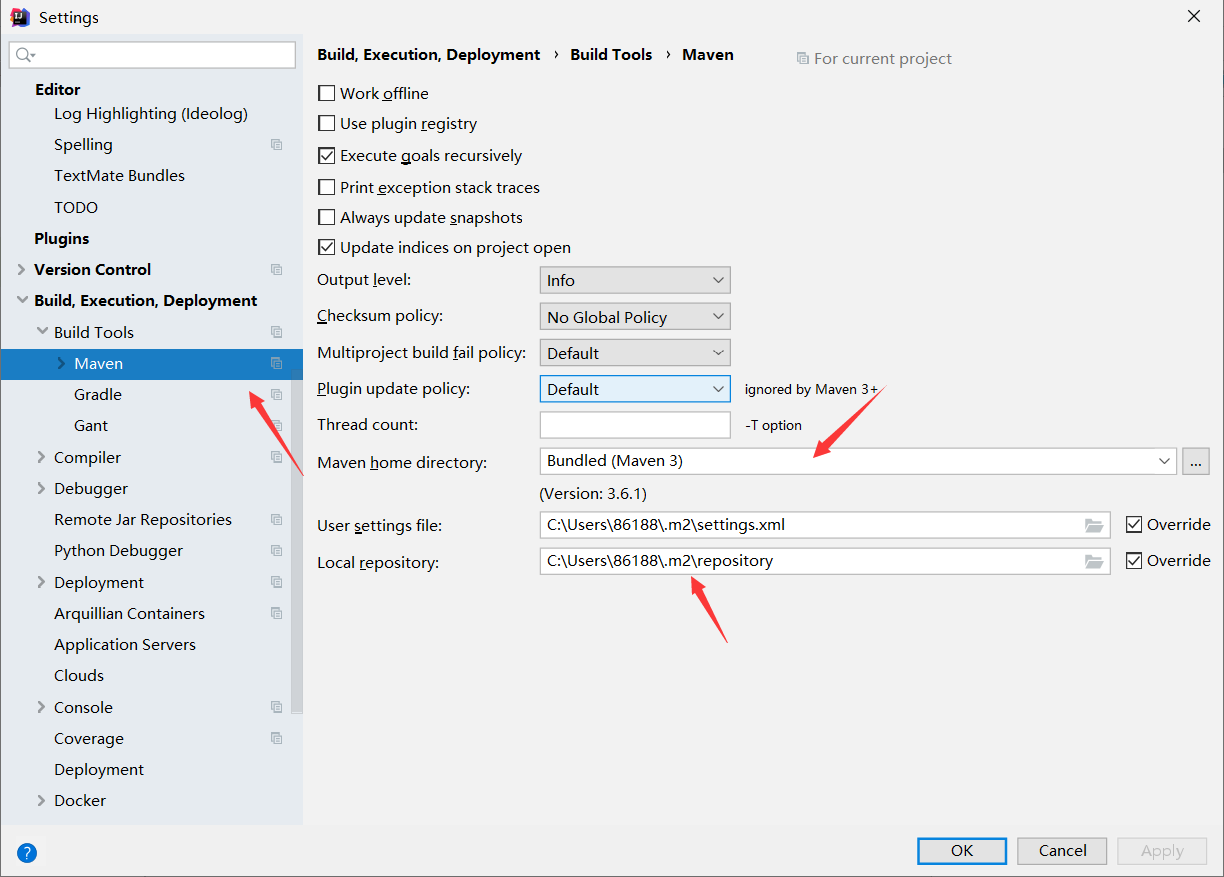
Task: Open Clouds settings page
Action: (79, 676)
